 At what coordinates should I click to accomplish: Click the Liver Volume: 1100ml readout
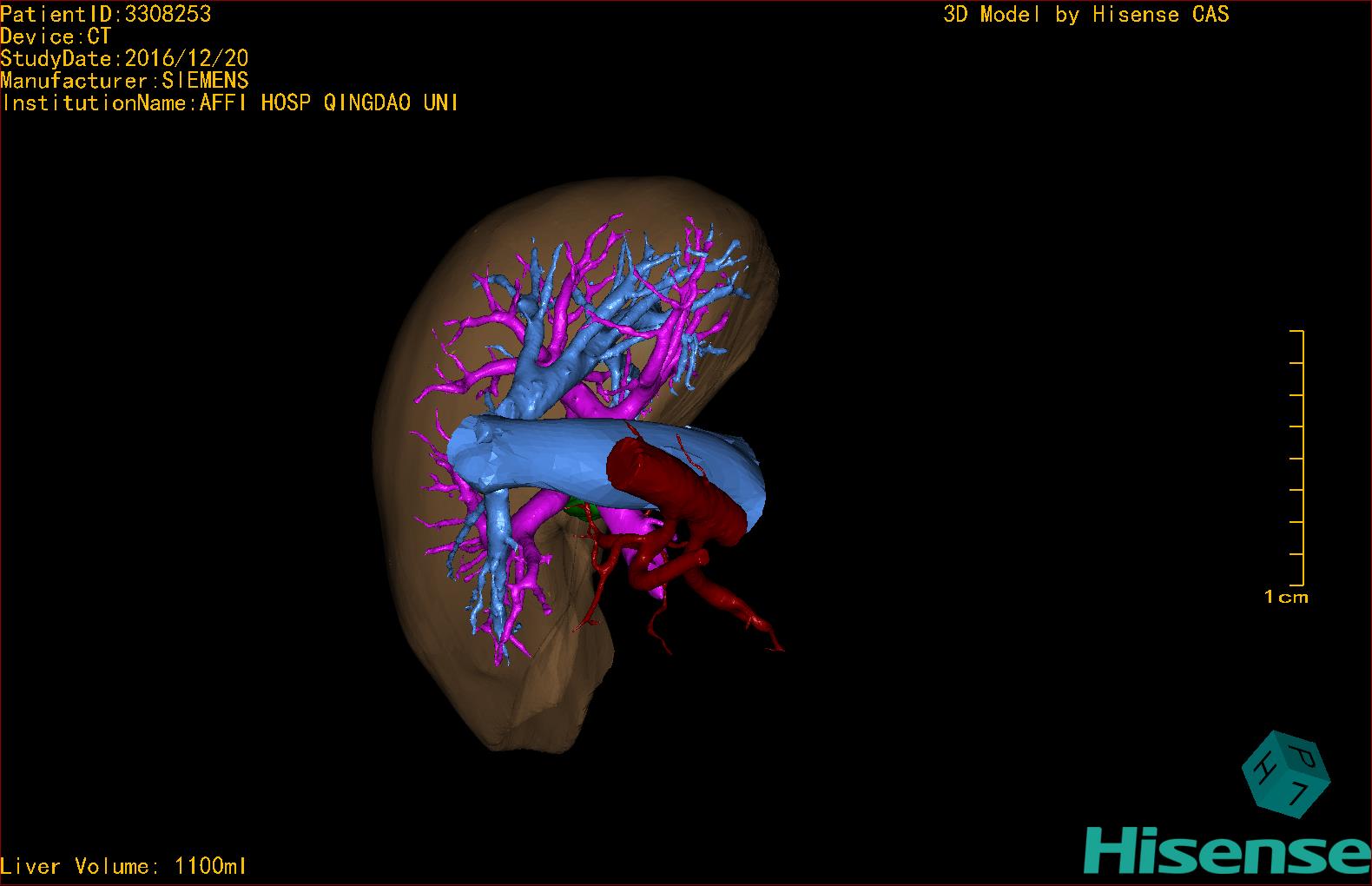pos(124,866)
